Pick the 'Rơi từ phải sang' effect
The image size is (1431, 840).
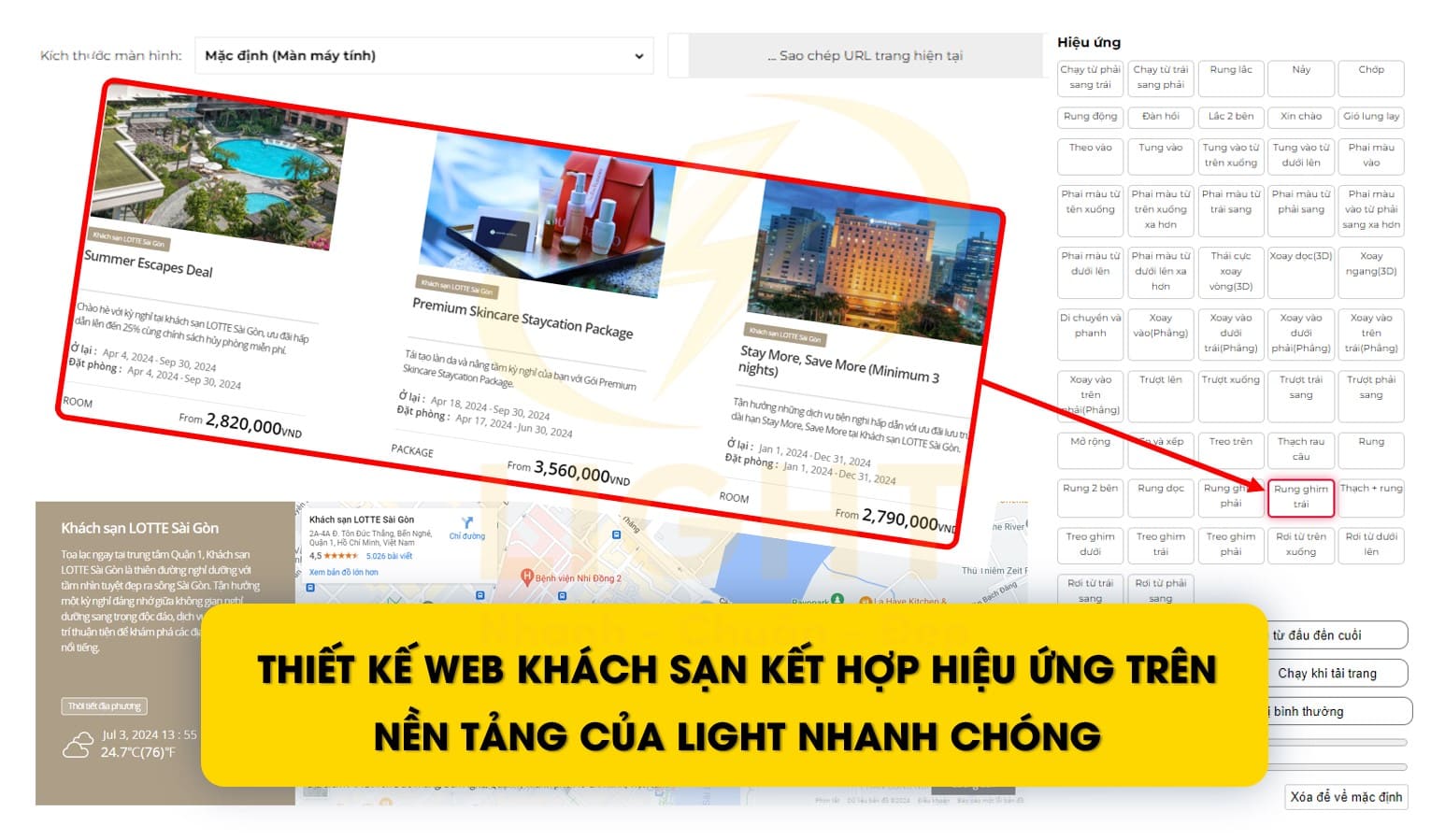coord(1160,590)
